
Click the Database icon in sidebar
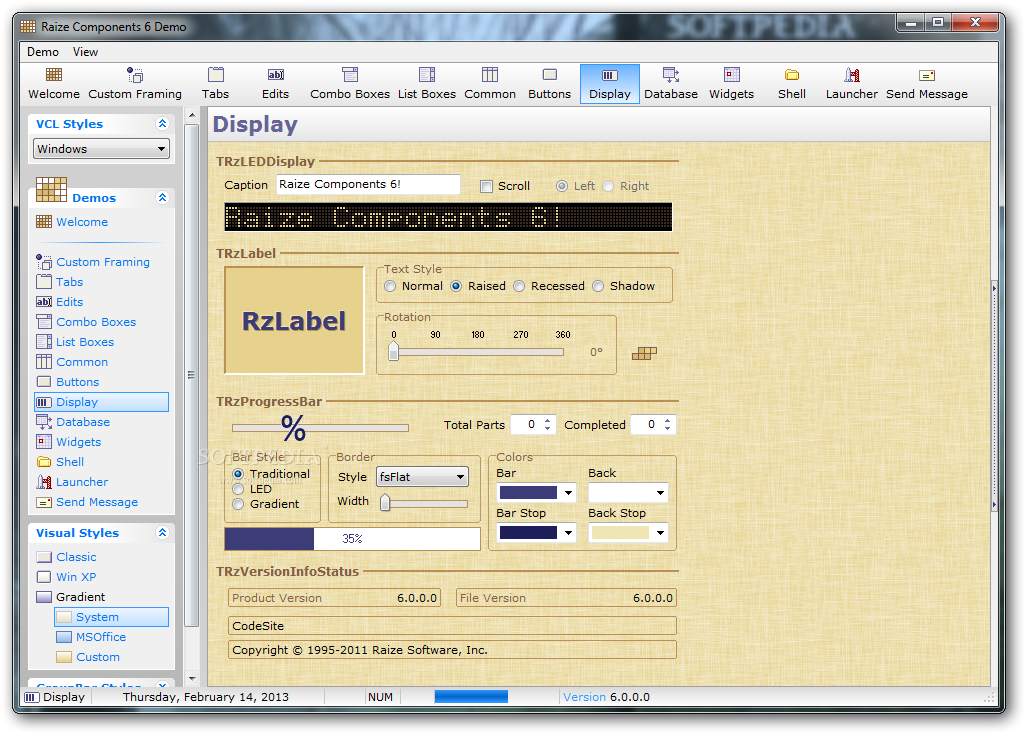point(44,422)
